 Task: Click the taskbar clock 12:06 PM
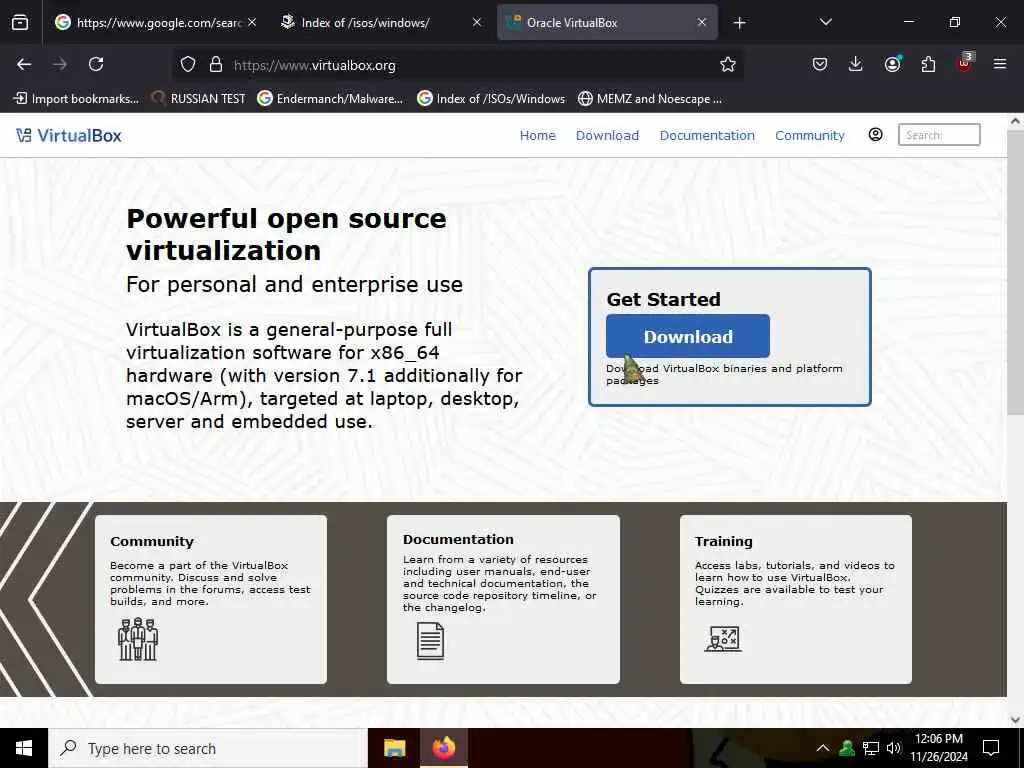click(938, 739)
